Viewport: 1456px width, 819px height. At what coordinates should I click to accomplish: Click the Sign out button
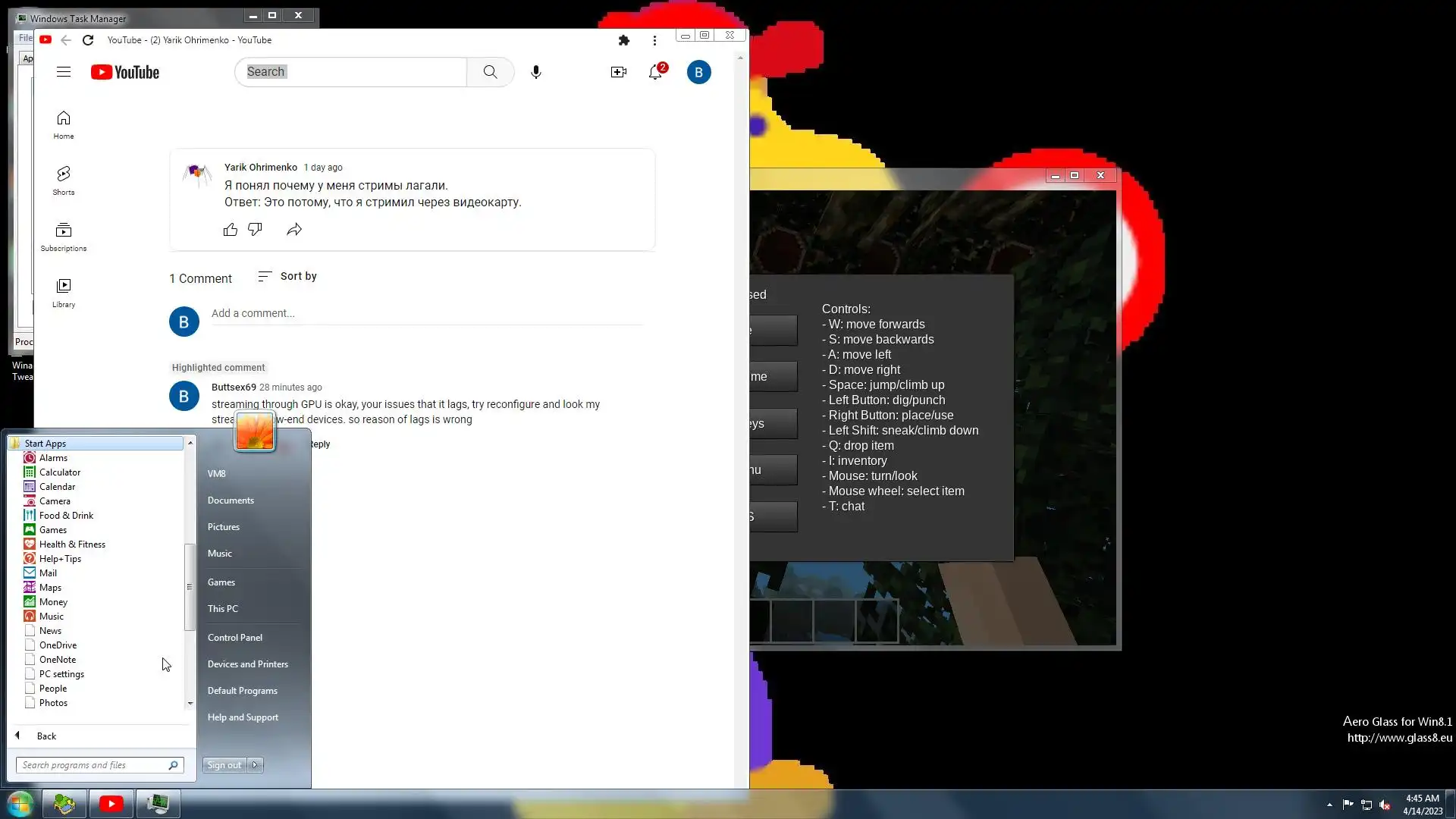pyautogui.click(x=224, y=765)
